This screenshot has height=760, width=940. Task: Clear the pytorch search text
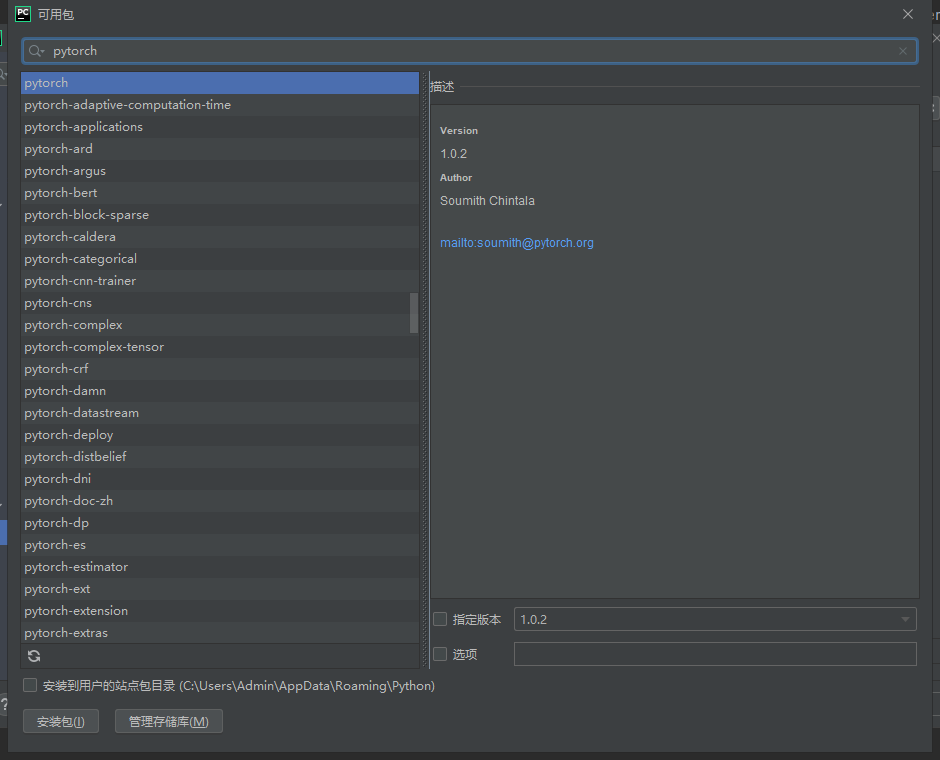tap(903, 51)
